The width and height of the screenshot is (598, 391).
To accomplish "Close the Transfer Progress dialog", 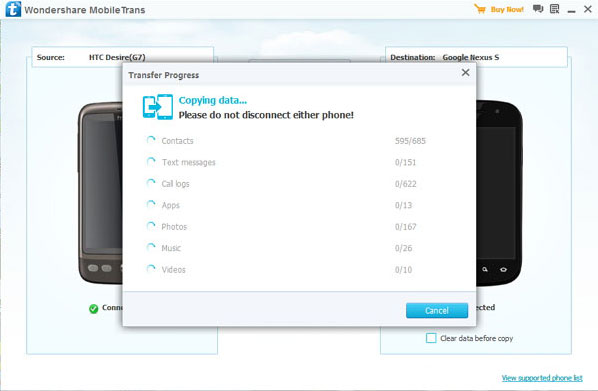I will click(x=465, y=72).
